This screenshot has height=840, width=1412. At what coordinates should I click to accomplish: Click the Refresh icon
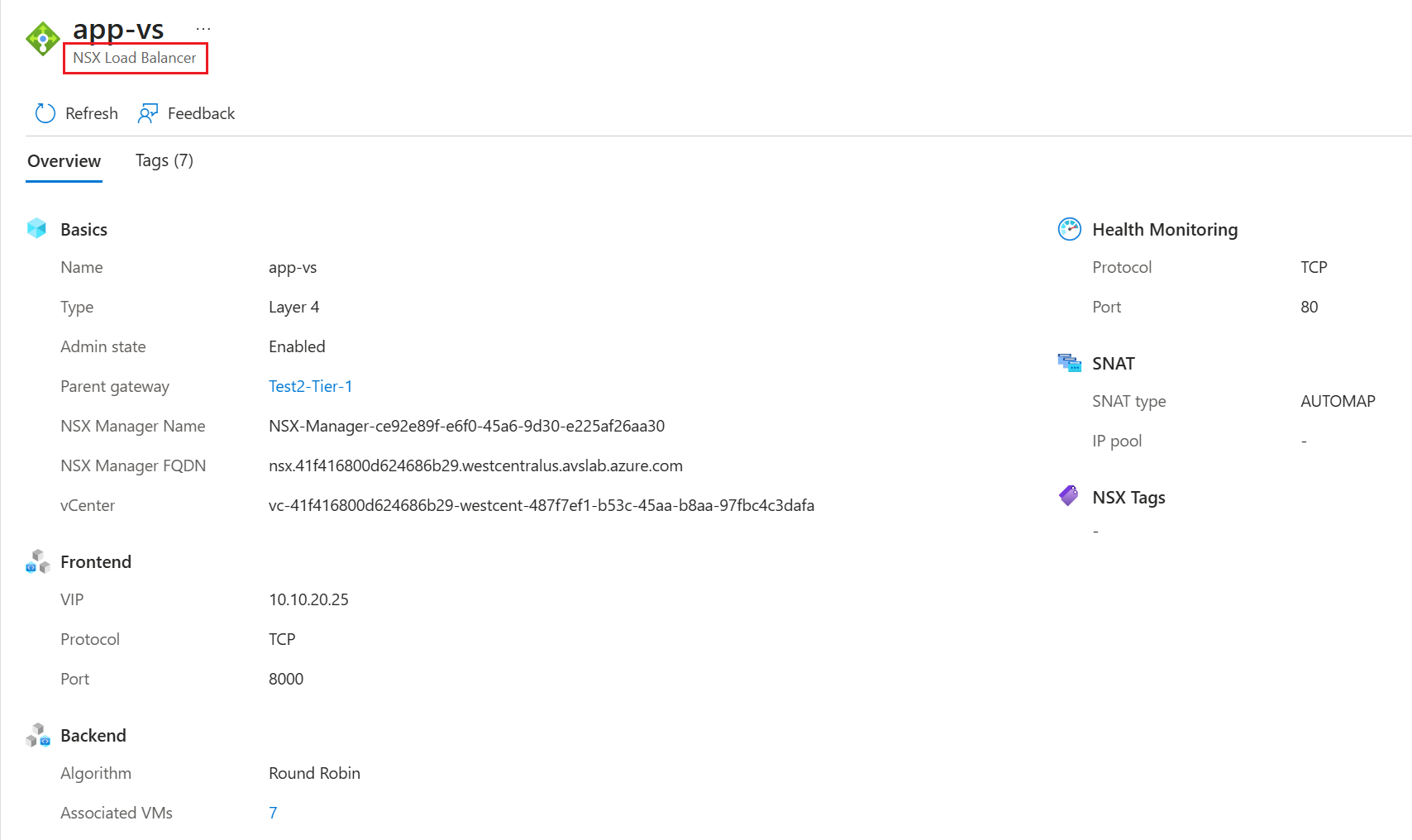(45, 113)
